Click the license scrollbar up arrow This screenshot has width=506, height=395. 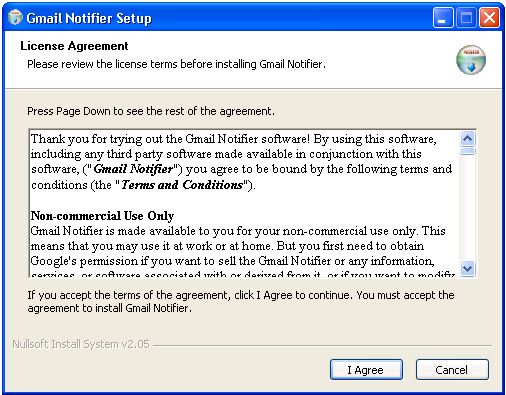click(467, 138)
